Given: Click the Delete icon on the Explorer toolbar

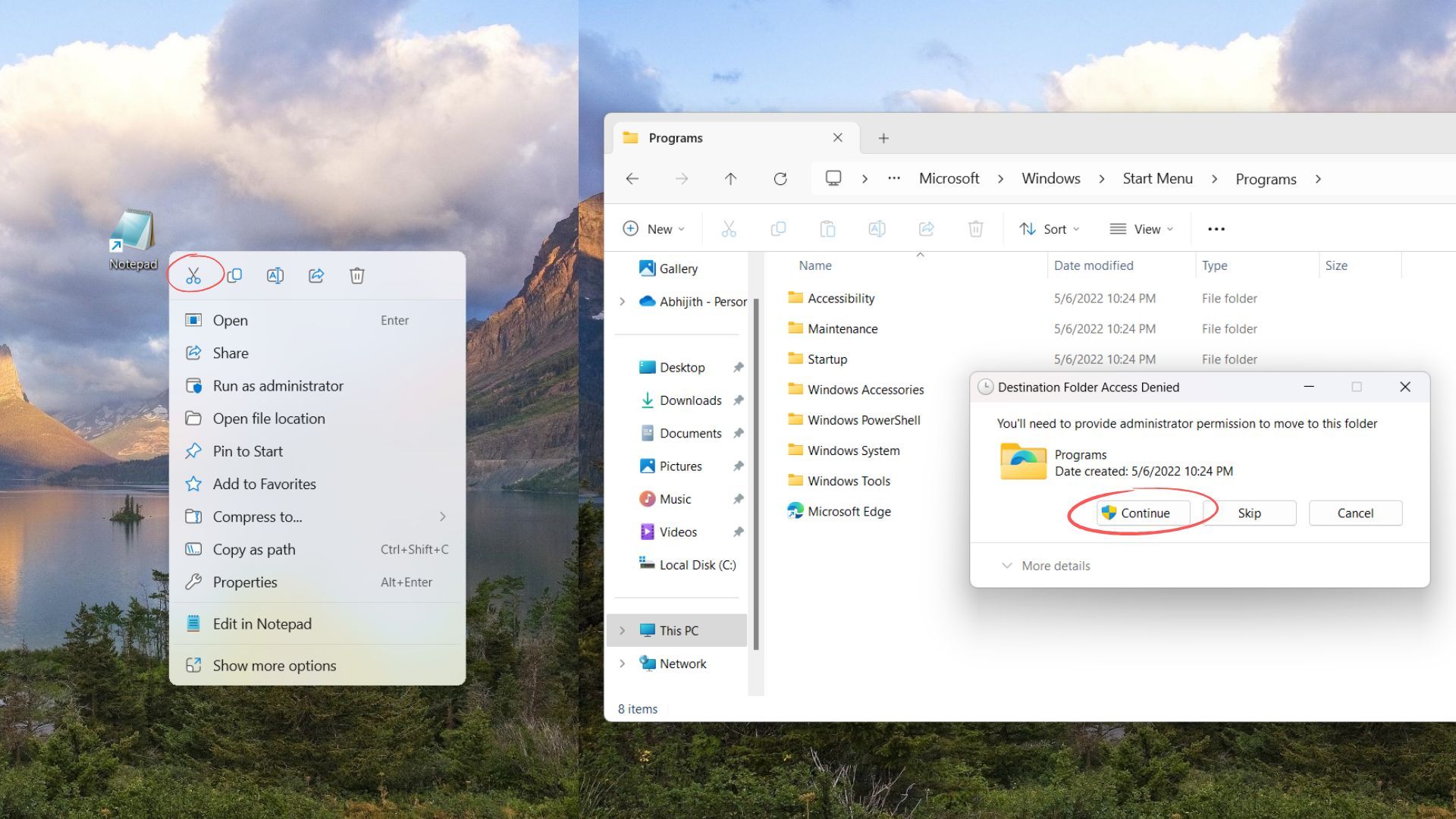Looking at the screenshot, I should click(975, 228).
